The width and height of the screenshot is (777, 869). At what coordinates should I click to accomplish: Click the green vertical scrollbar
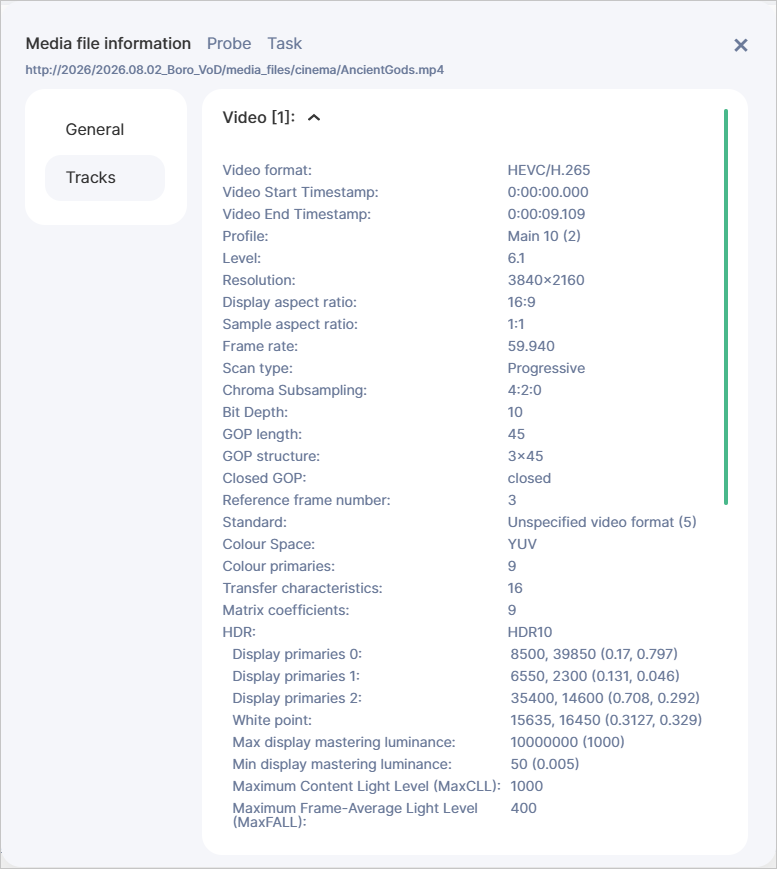[x=725, y=307]
